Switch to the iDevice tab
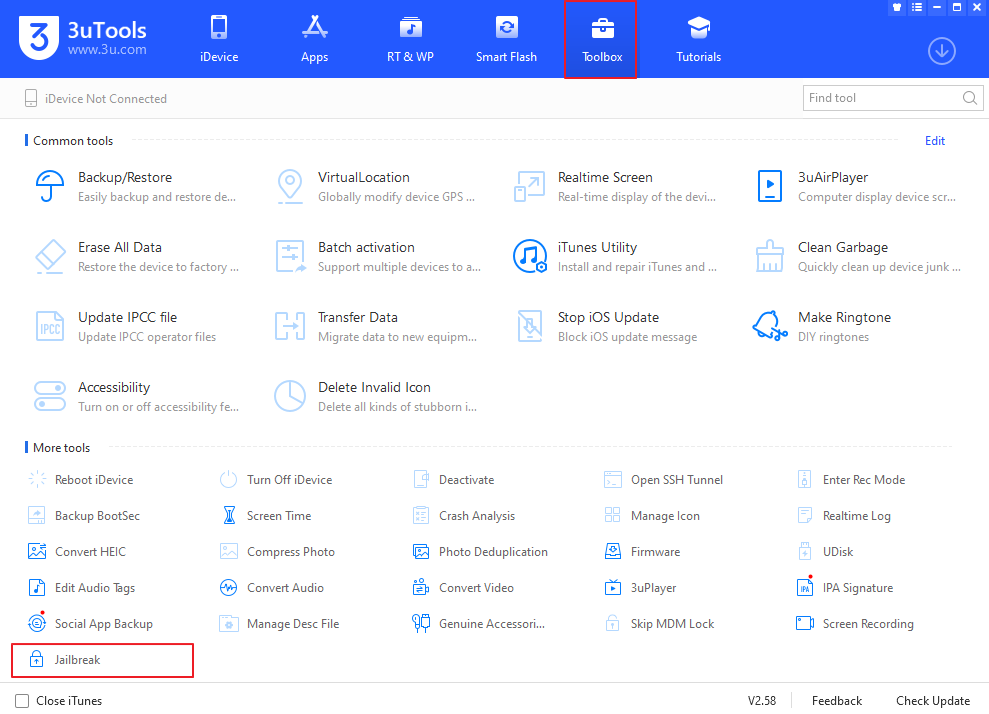The width and height of the screenshot is (989, 714). pos(219,39)
